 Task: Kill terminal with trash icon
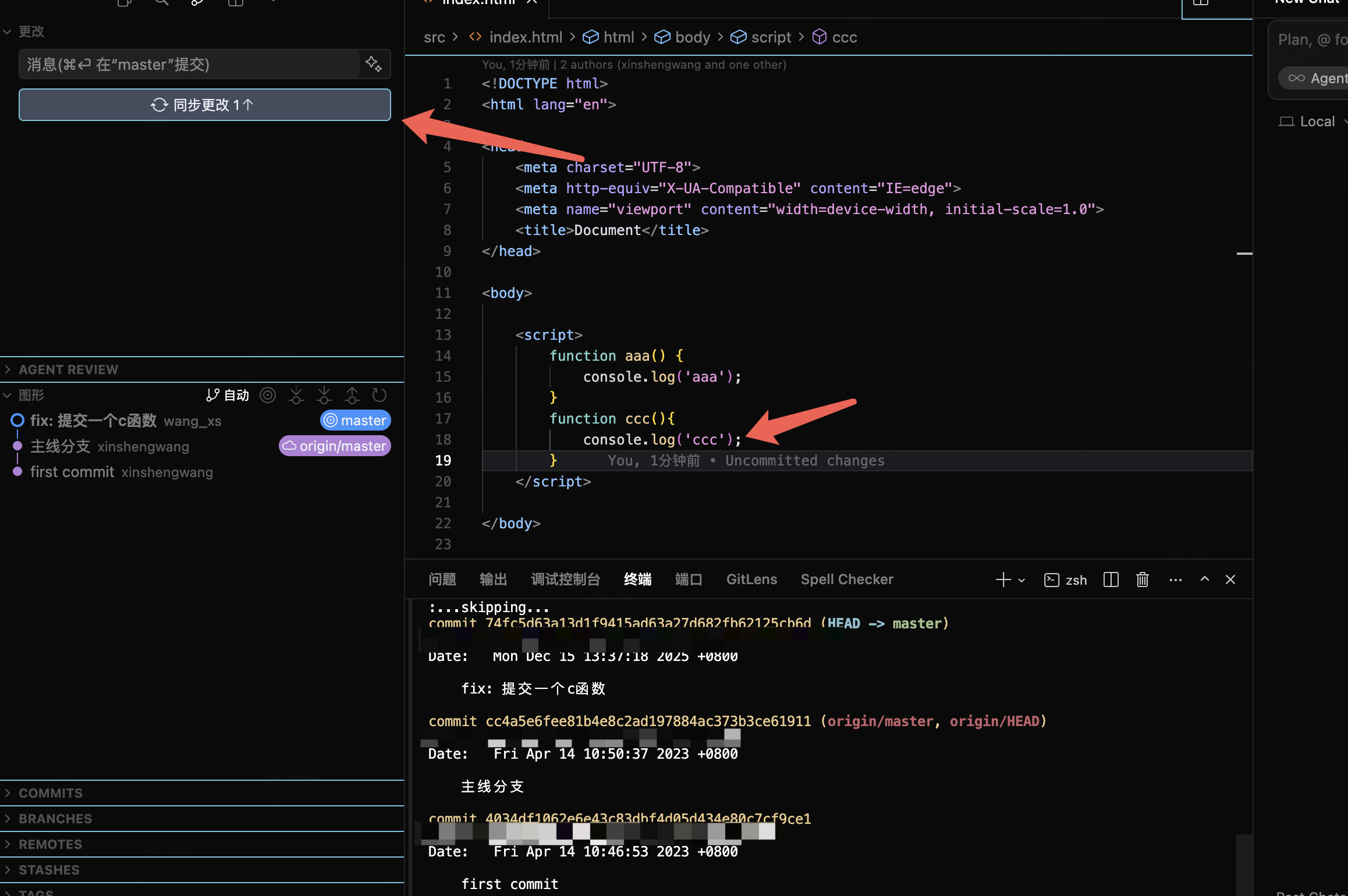(x=1142, y=579)
